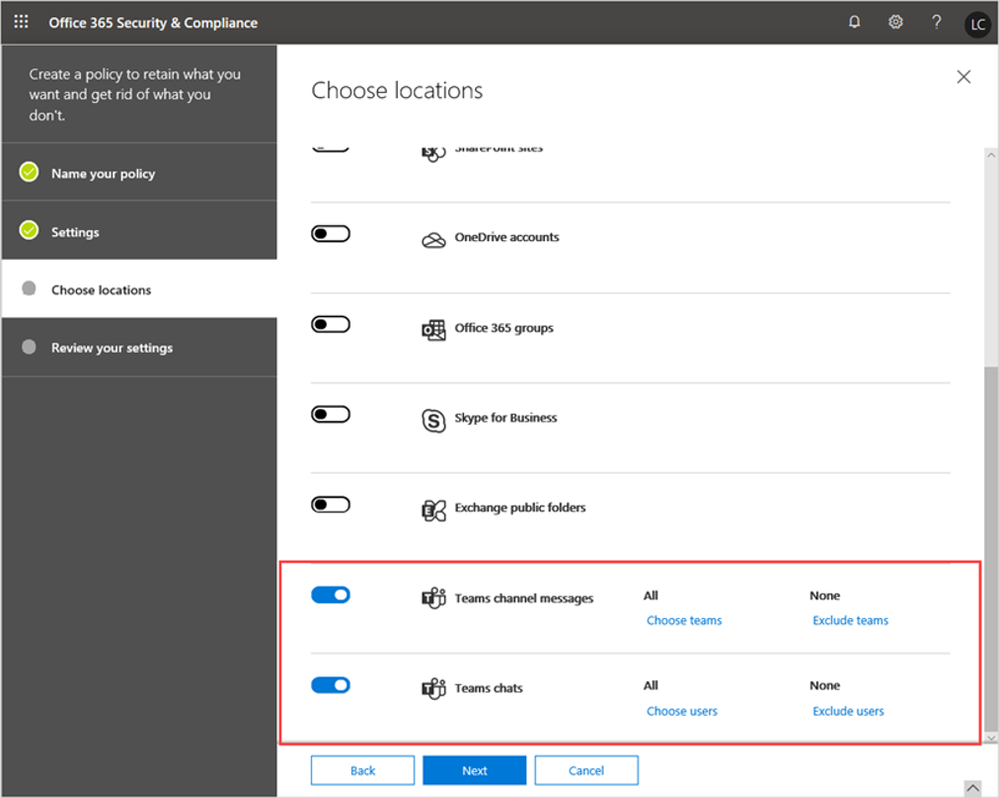Go to the Settings step
The image size is (999, 798).
[140, 231]
